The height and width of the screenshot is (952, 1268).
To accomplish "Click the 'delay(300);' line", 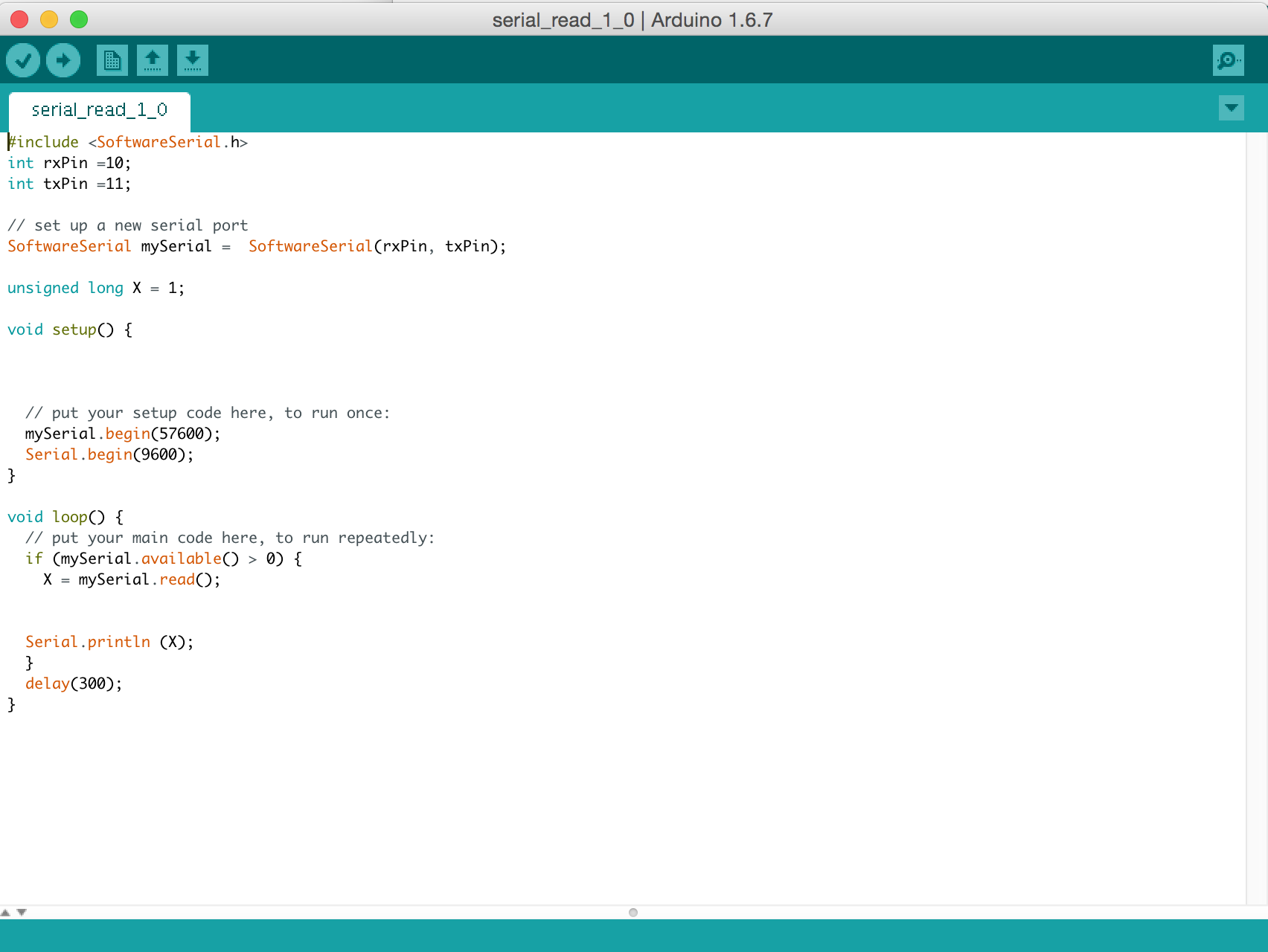I will pos(74,684).
